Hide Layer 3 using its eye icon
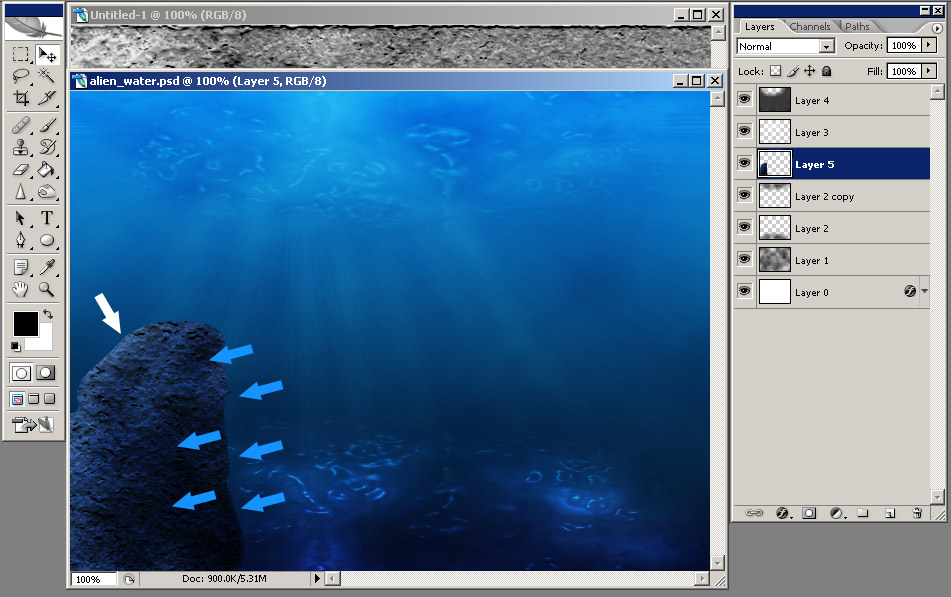The image size is (951, 597). click(x=745, y=131)
